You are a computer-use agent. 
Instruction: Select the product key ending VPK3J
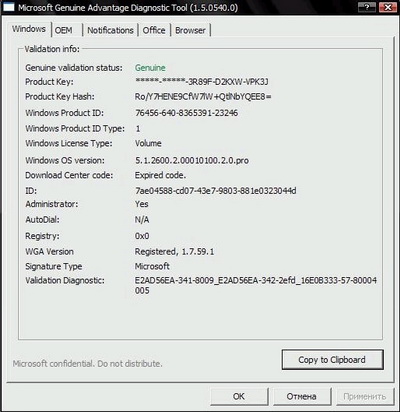[202, 82]
